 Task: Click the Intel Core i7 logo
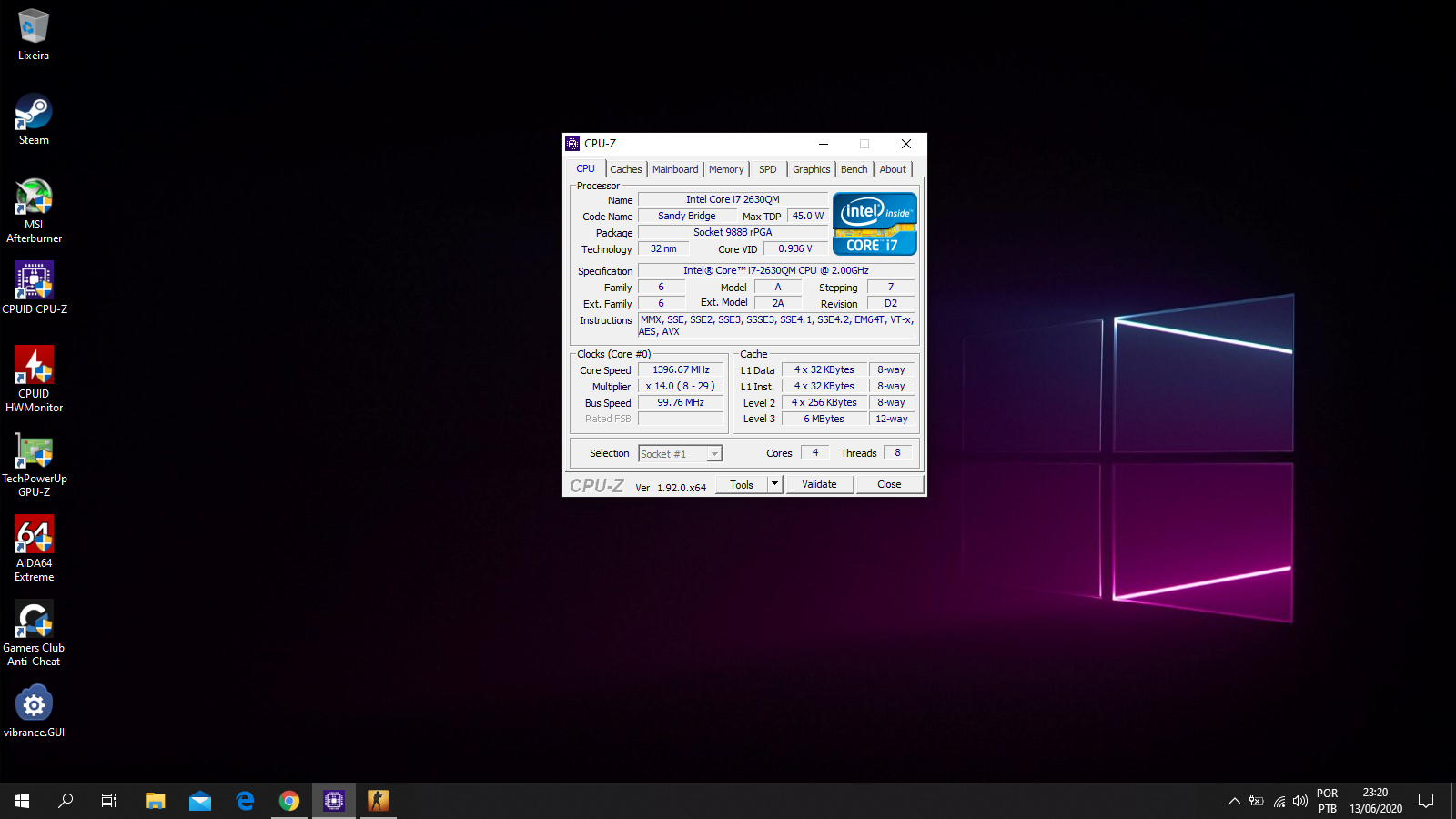(x=875, y=224)
